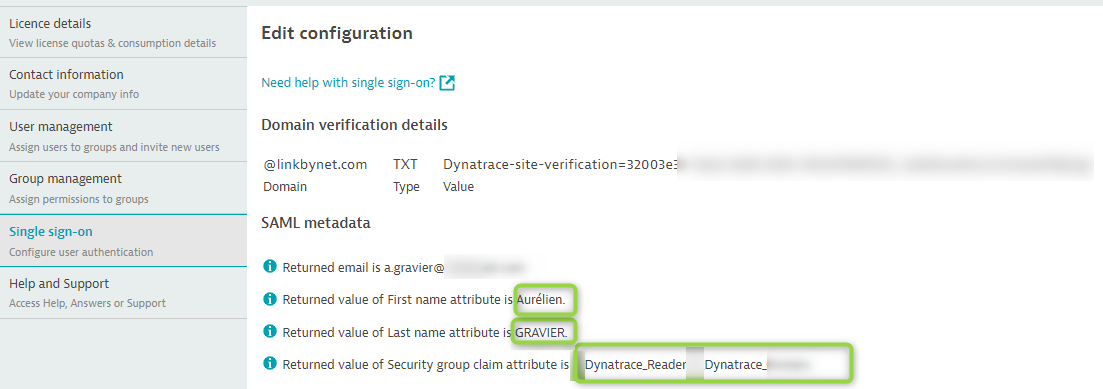
Task: Go to Contact information section
Action: (123, 84)
